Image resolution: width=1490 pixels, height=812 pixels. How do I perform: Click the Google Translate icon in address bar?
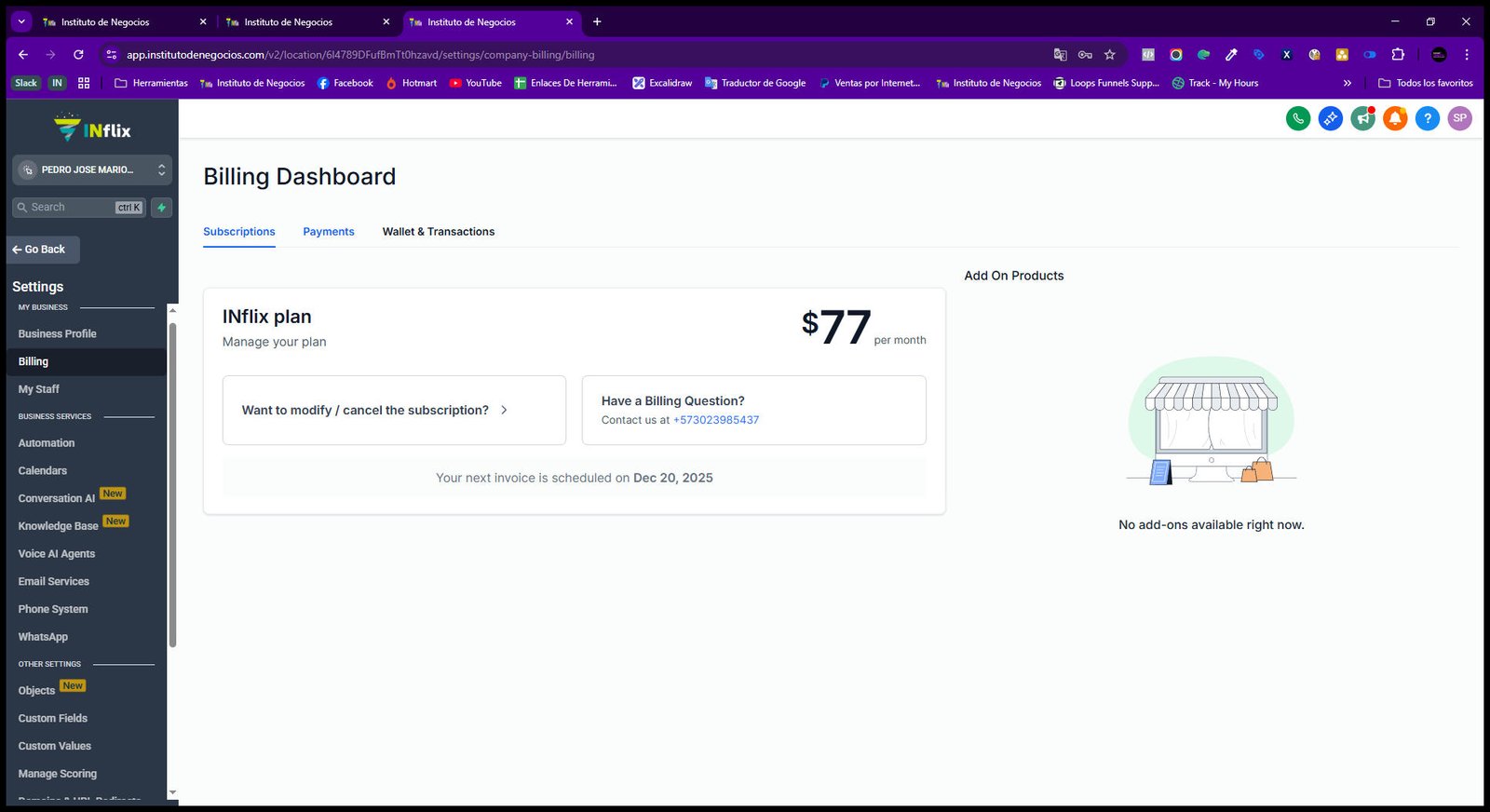tap(1060, 55)
